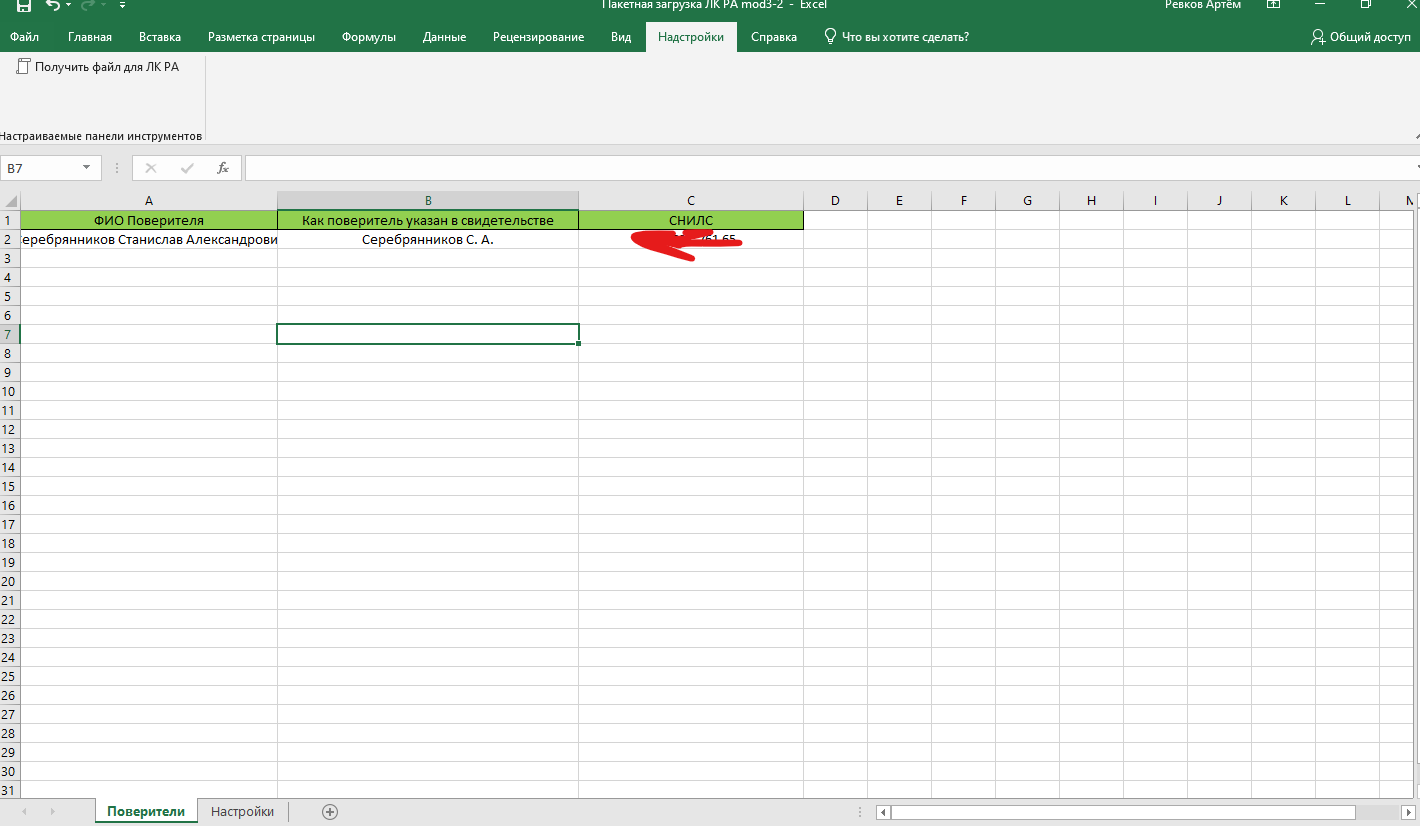
Task: Click the lightbulb 'Что вы хотите сделать?' search
Action: coord(895,37)
